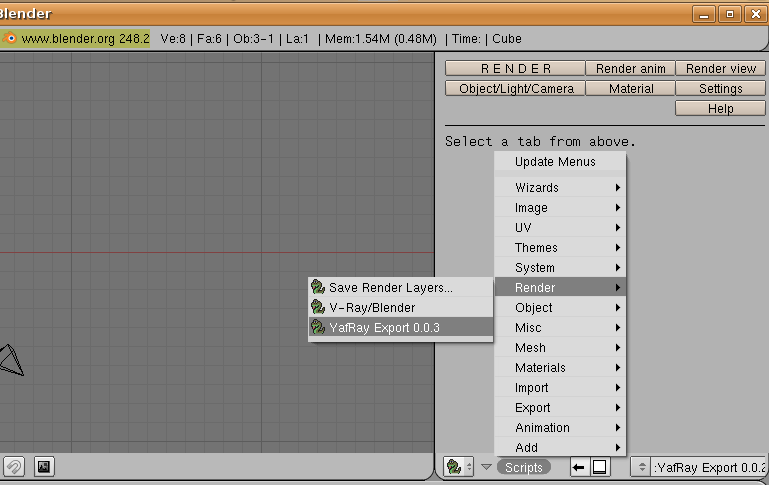Click the image icon in 3D view footer
Image resolution: width=769 pixels, height=485 pixels.
[44, 466]
